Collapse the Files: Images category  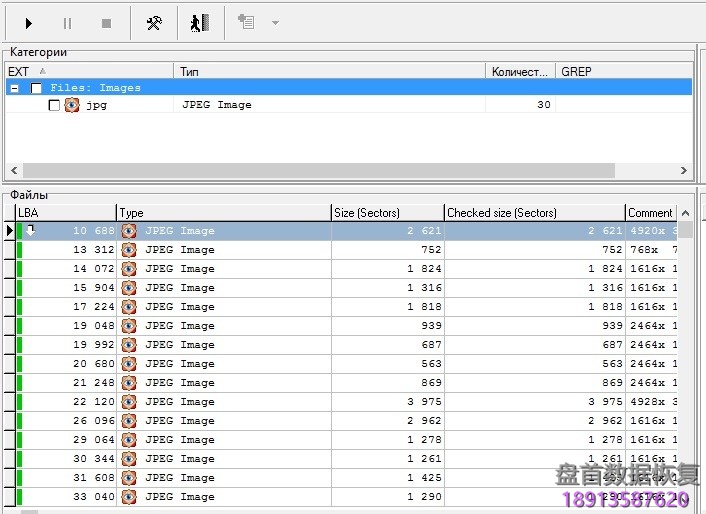(15, 88)
